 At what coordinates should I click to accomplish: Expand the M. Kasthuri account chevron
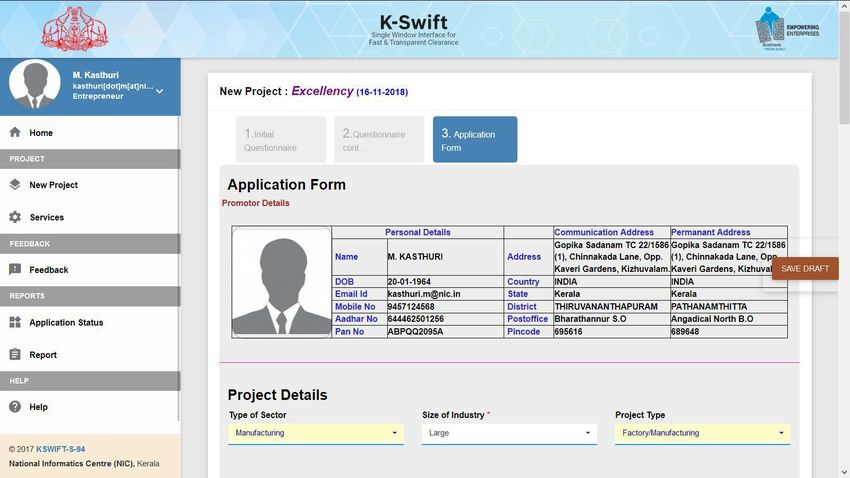pyautogui.click(x=159, y=91)
